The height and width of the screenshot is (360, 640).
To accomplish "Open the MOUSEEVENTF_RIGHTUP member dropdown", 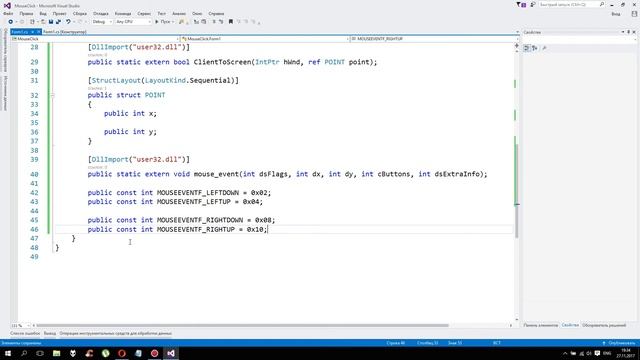I will coord(434,39).
